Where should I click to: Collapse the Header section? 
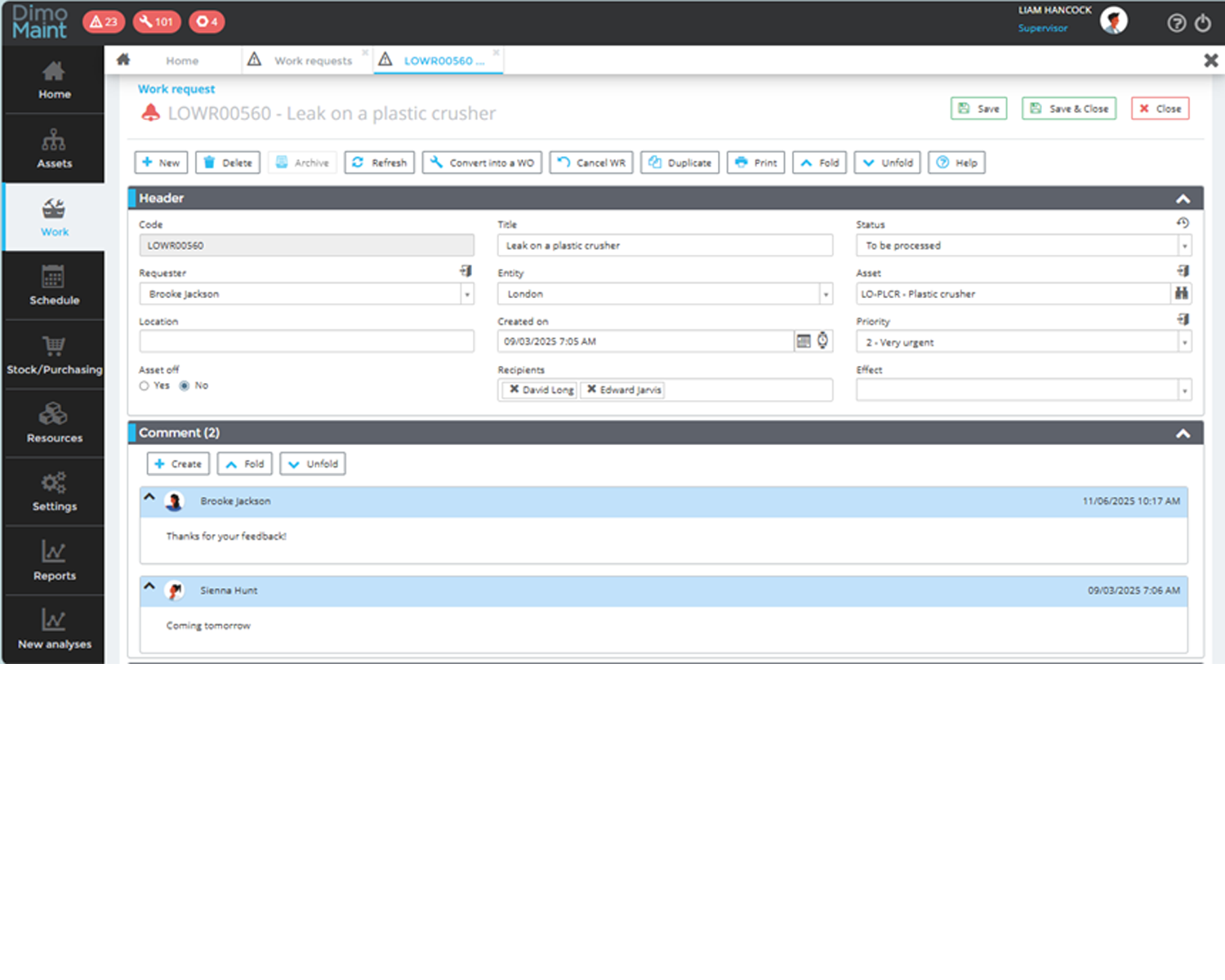(1183, 198)
